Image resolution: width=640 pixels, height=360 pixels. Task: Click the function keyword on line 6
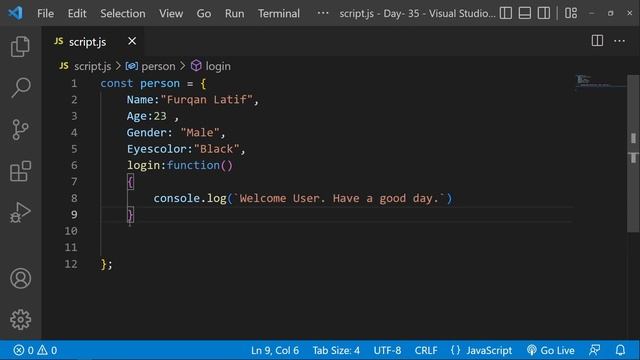point(193,165)
